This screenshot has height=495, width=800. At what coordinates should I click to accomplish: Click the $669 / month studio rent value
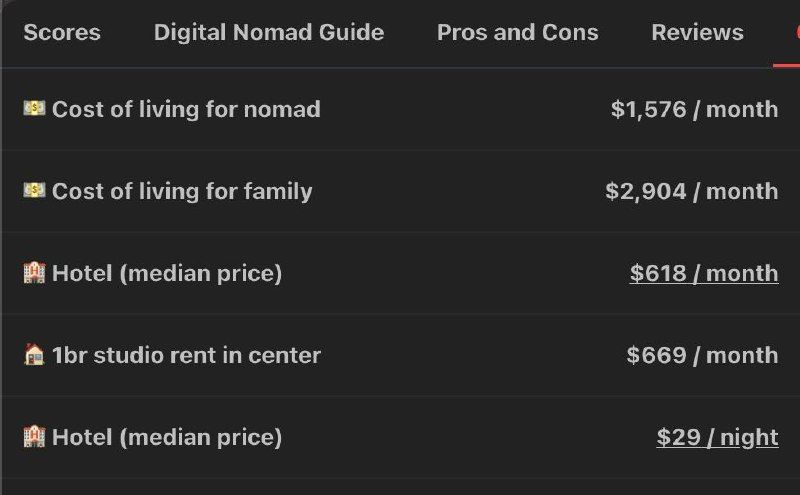click(702, 355)
